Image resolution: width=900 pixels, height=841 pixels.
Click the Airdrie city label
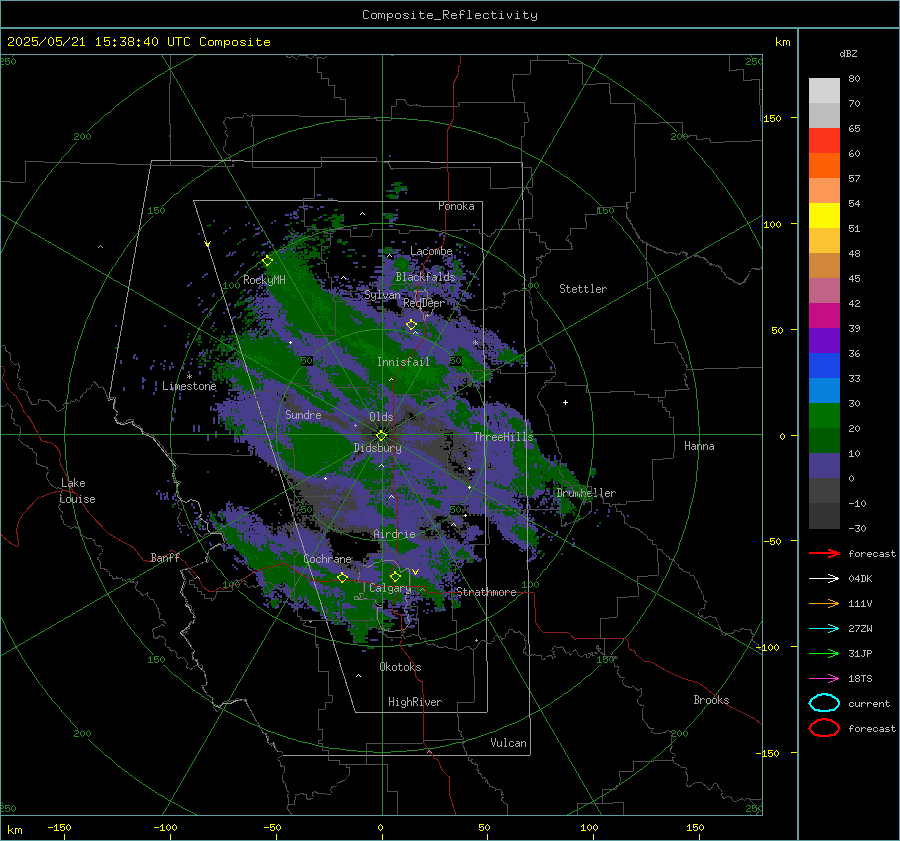(x=394, y=534)
